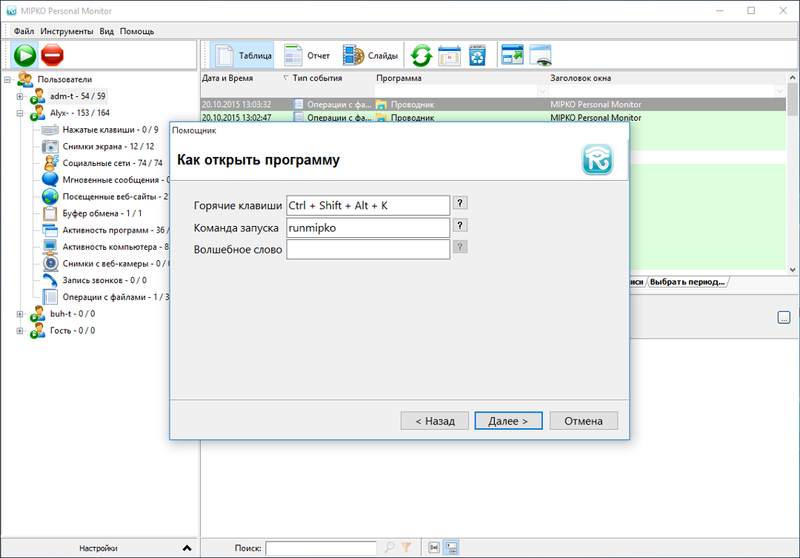Viewport: 800px width, 558px height.
Task: Sort by the Дата и Время column
Action: tap(228, 78)
